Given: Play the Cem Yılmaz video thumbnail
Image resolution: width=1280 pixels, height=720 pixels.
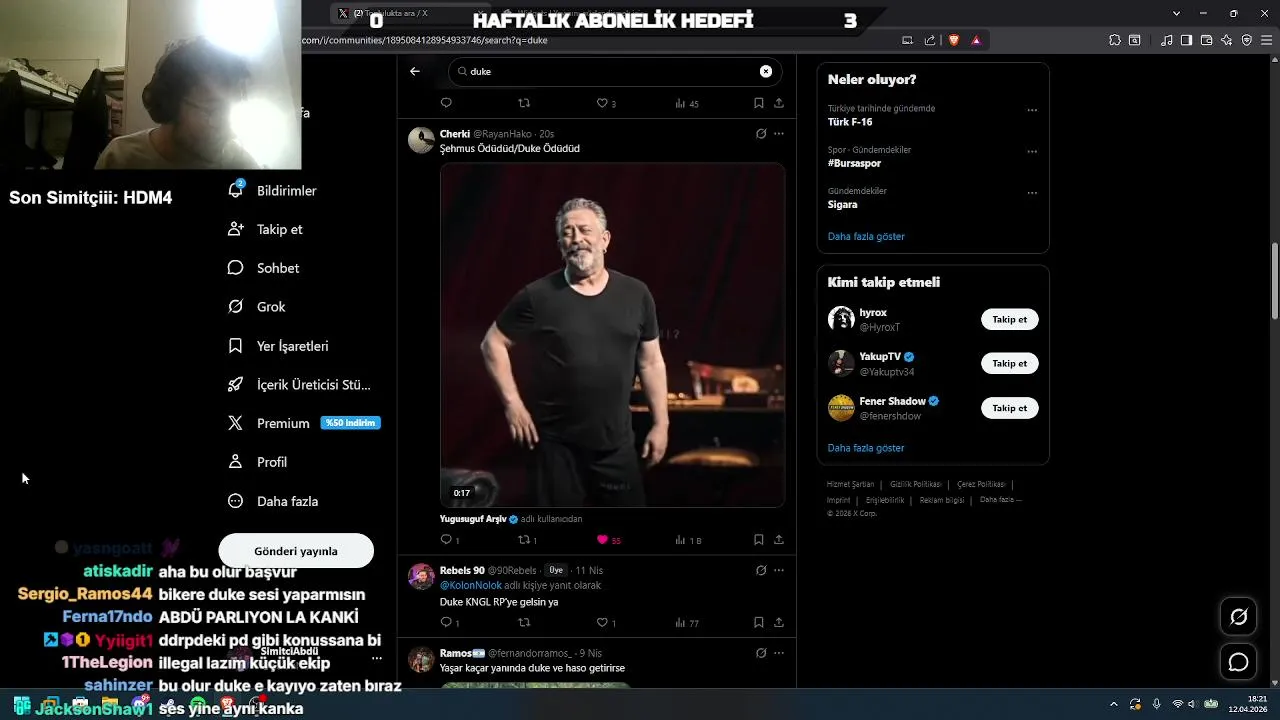Looking at the screenshot, I should pyautogui.click(x=613, y=335).
